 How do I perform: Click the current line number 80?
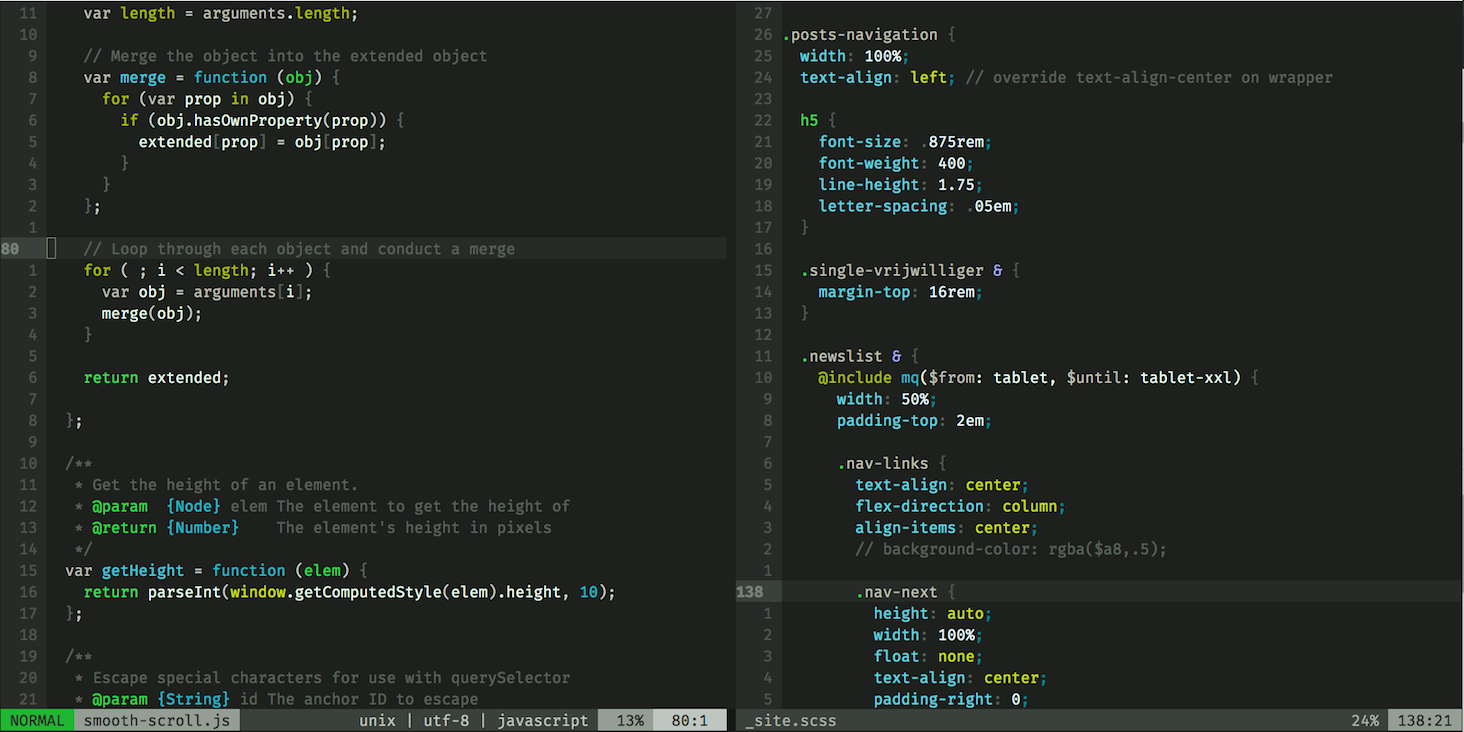pos(10,249)
